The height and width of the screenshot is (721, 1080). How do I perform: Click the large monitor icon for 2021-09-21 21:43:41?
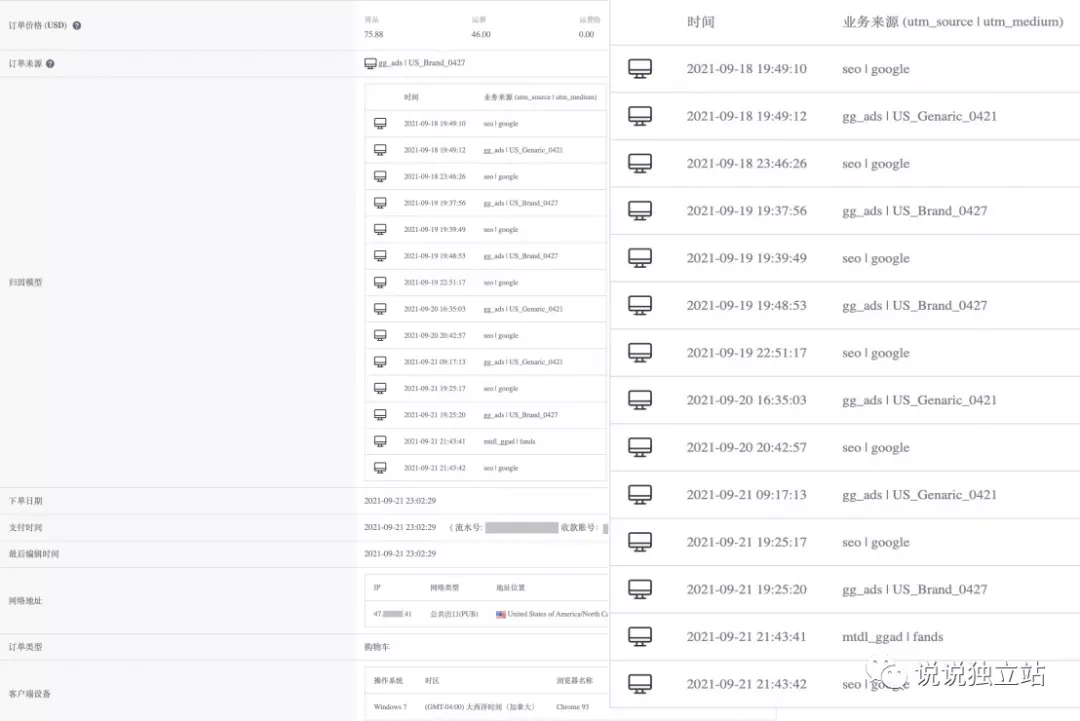coord(640,636)
